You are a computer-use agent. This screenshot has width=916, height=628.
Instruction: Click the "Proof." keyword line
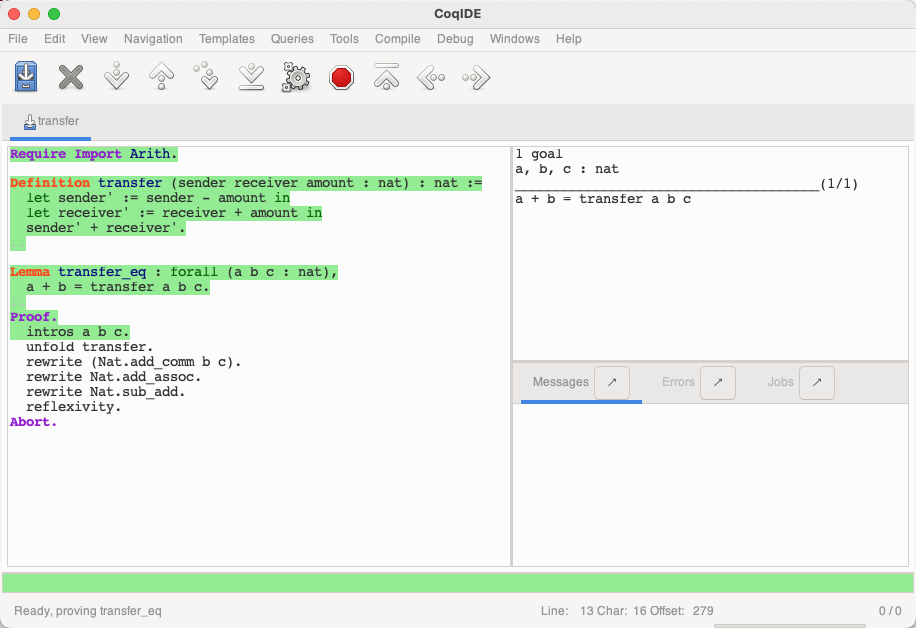pos(34,317)
